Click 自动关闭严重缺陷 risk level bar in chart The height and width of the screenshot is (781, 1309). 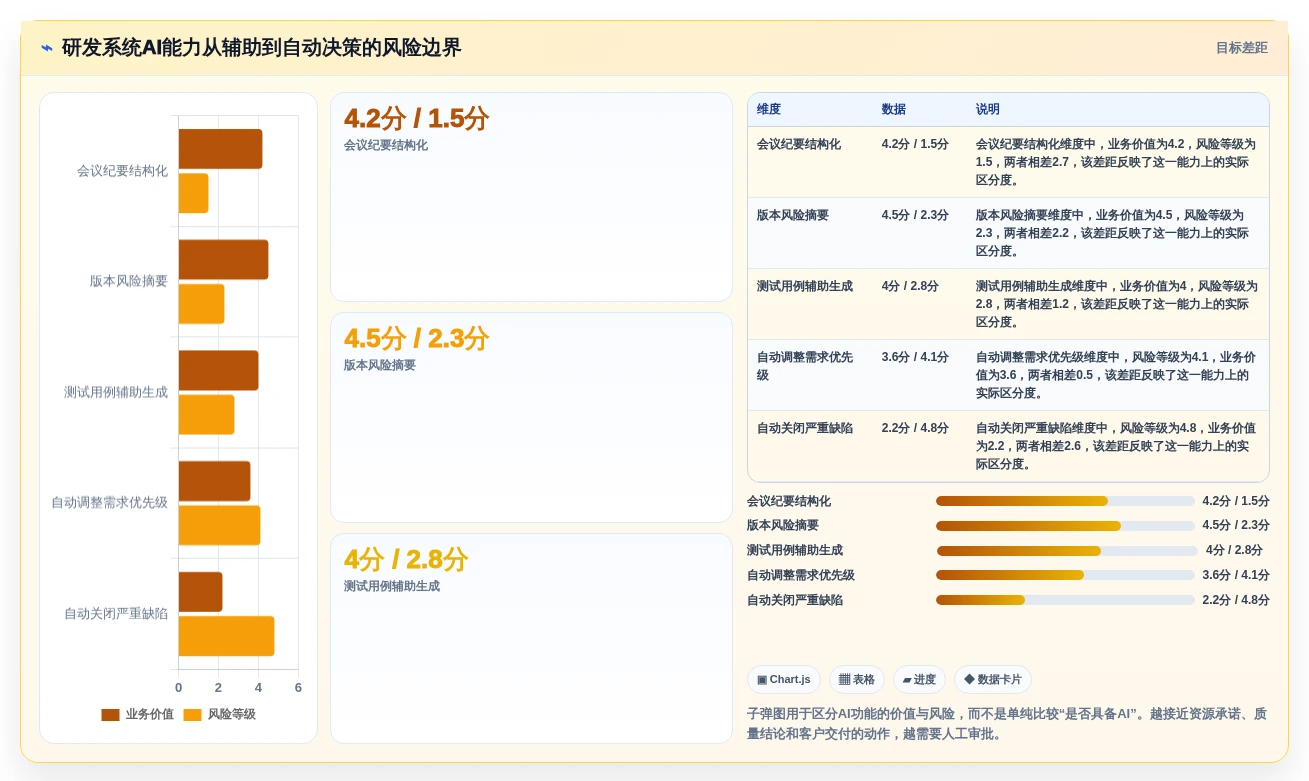[226, 636]
